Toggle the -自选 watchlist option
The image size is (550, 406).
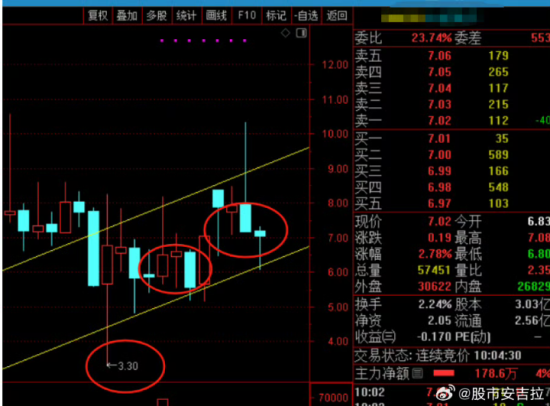307,15
